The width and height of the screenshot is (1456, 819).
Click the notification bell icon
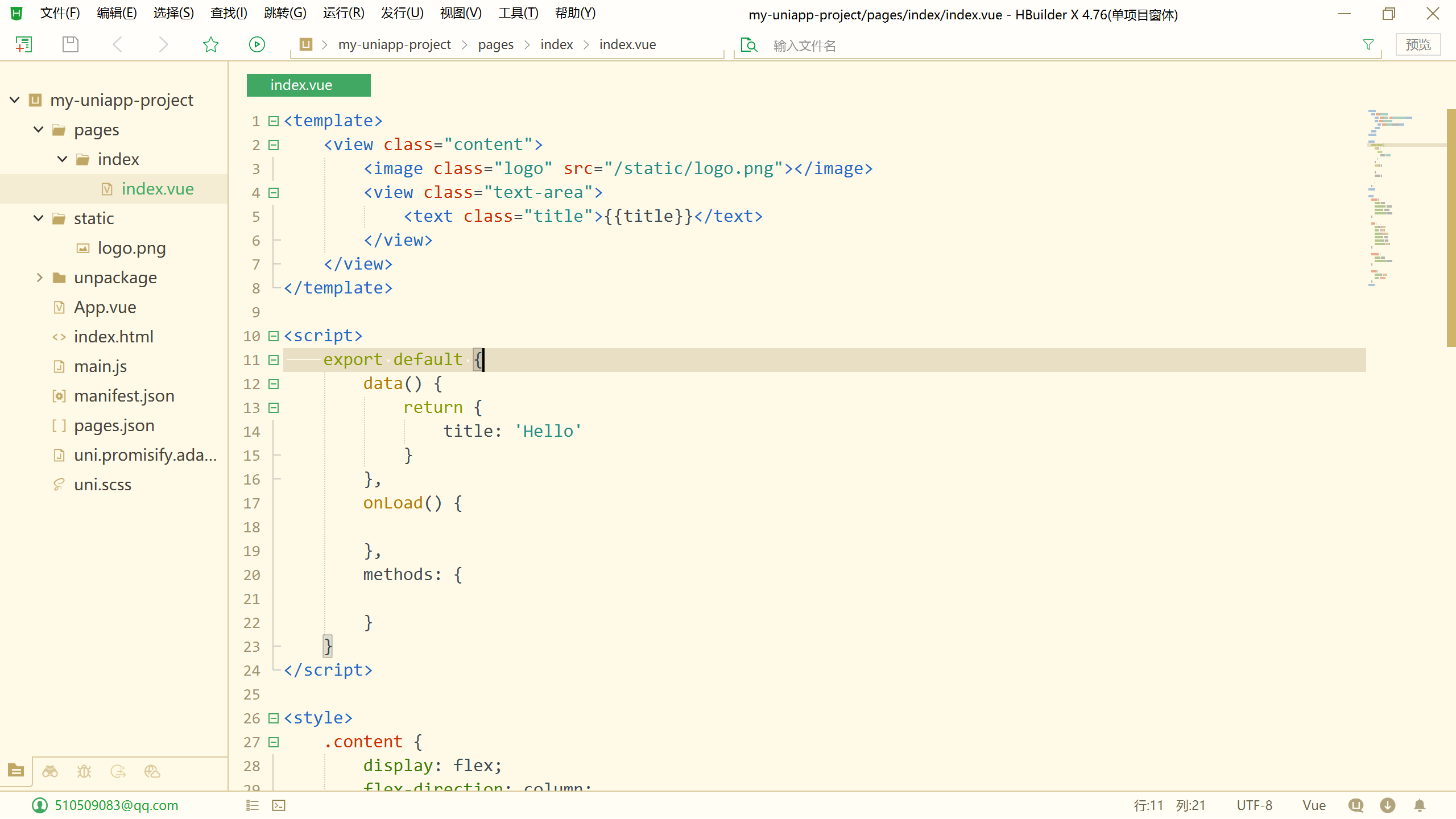click(x=1420, y=805)
